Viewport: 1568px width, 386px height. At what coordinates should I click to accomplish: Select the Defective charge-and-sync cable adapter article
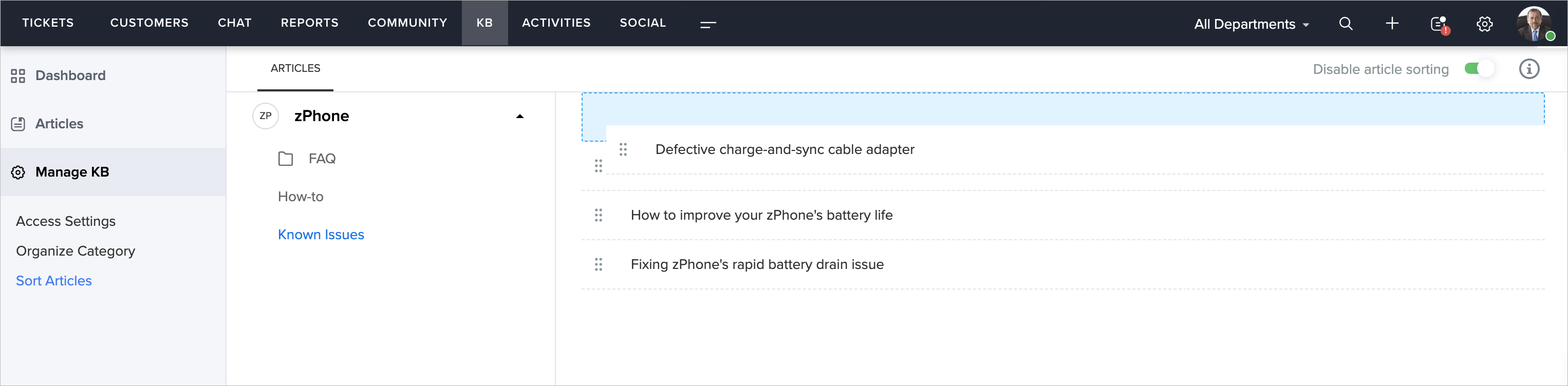coord(784,149)
